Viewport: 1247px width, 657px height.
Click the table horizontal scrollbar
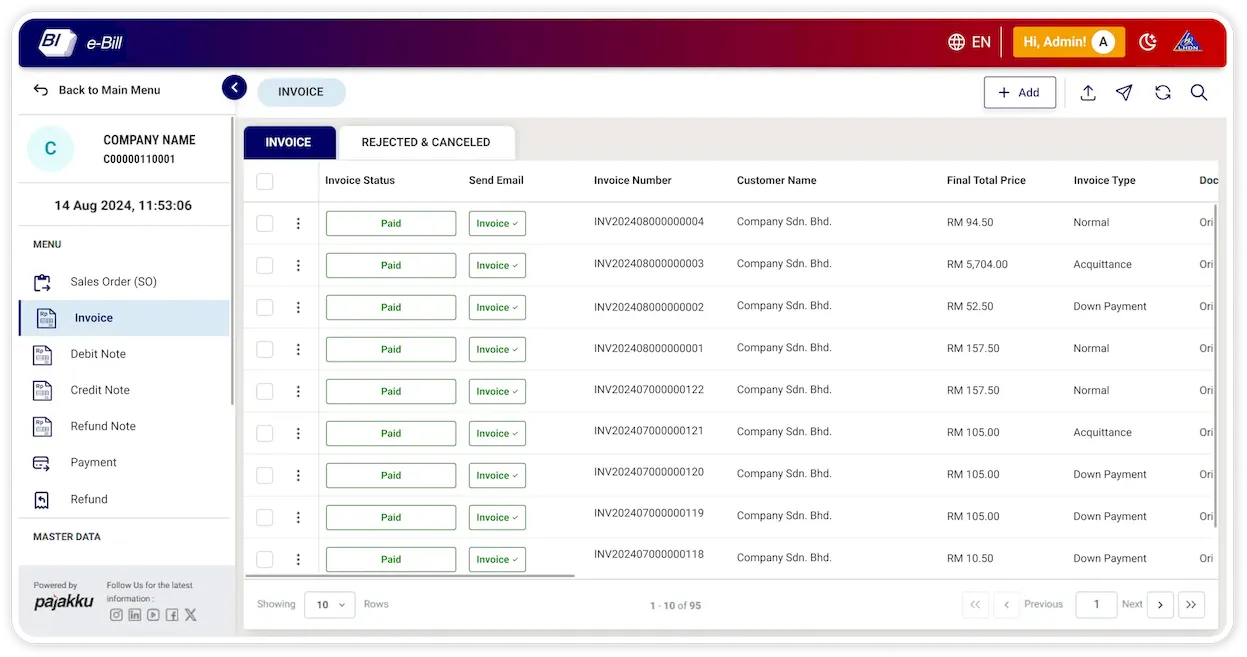(x=410, y=576)
